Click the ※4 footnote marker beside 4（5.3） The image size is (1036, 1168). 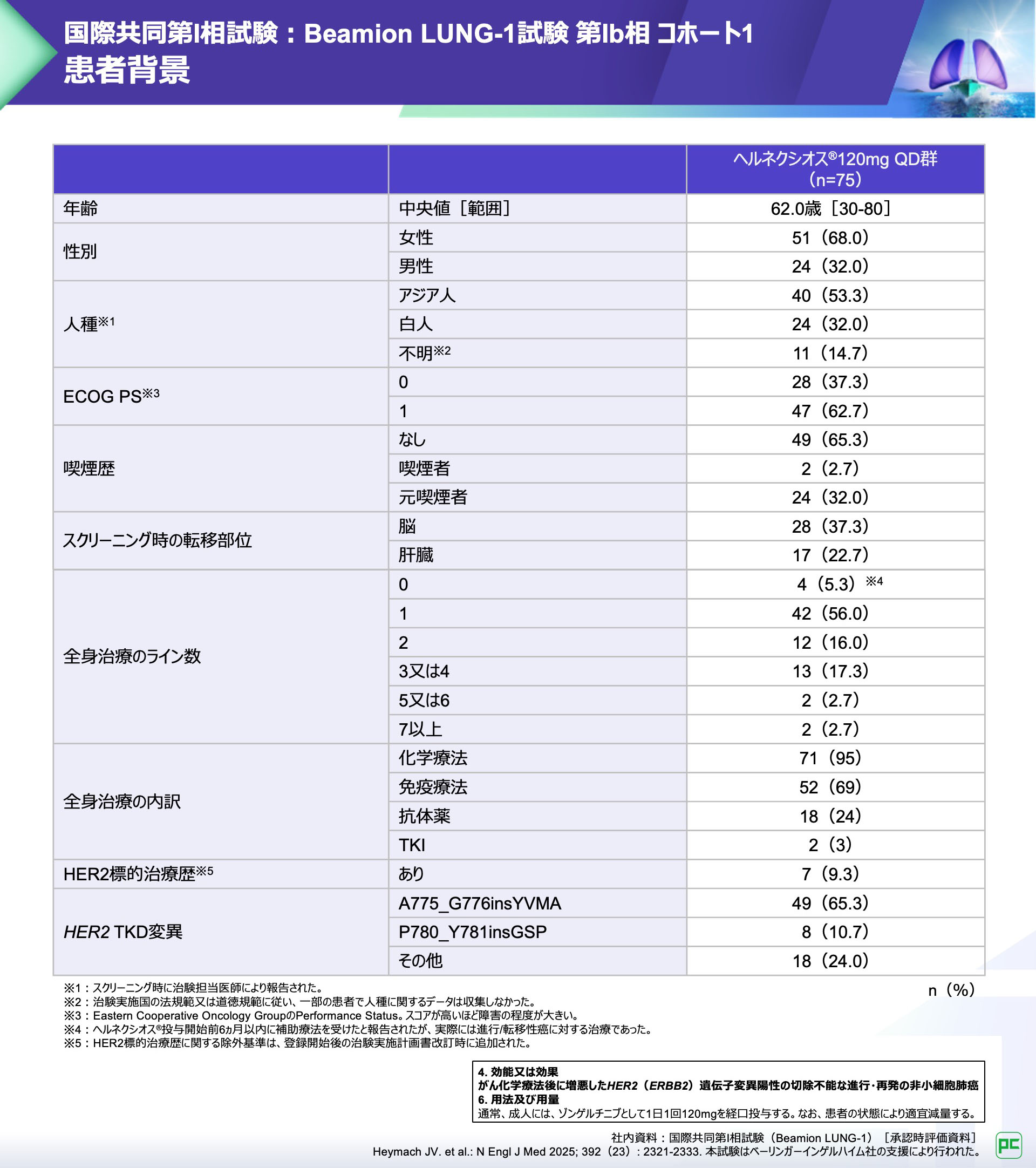point(874,581)
